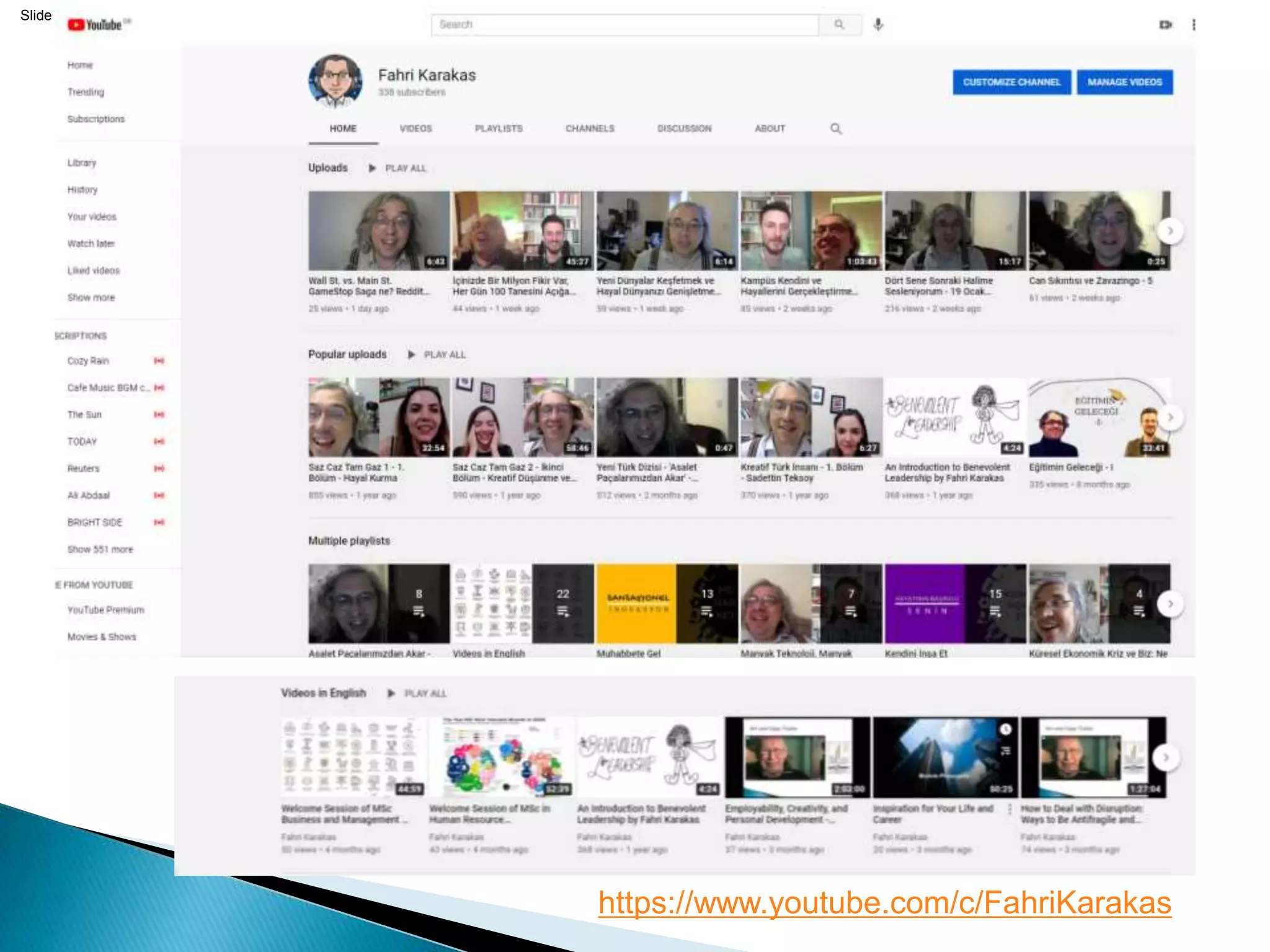
Task: Open the Saz Caz Tam Gaz 1 video title
Action: [357, 472]
